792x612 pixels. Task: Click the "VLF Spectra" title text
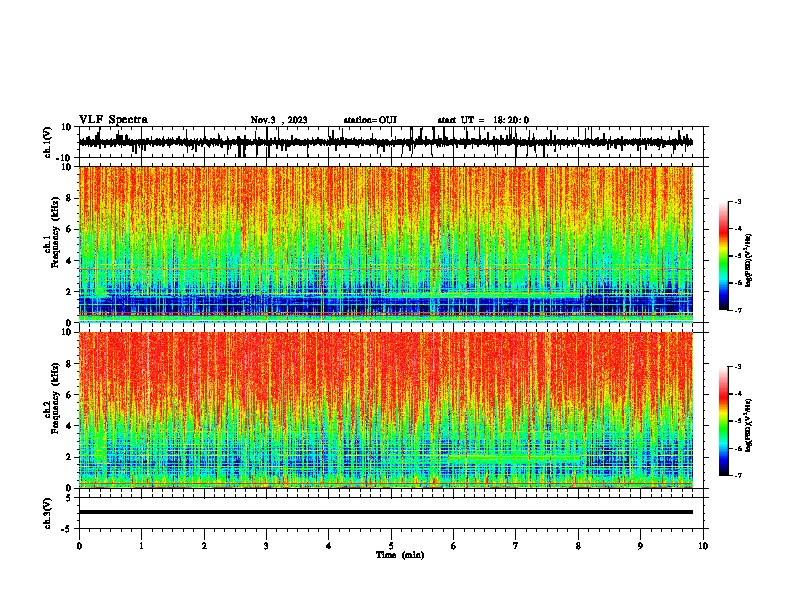click(113, 120)
